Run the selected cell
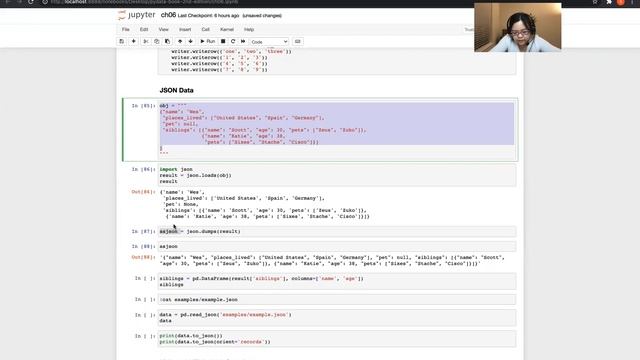This screenshot has height=360, width=640. pos(207,42)
